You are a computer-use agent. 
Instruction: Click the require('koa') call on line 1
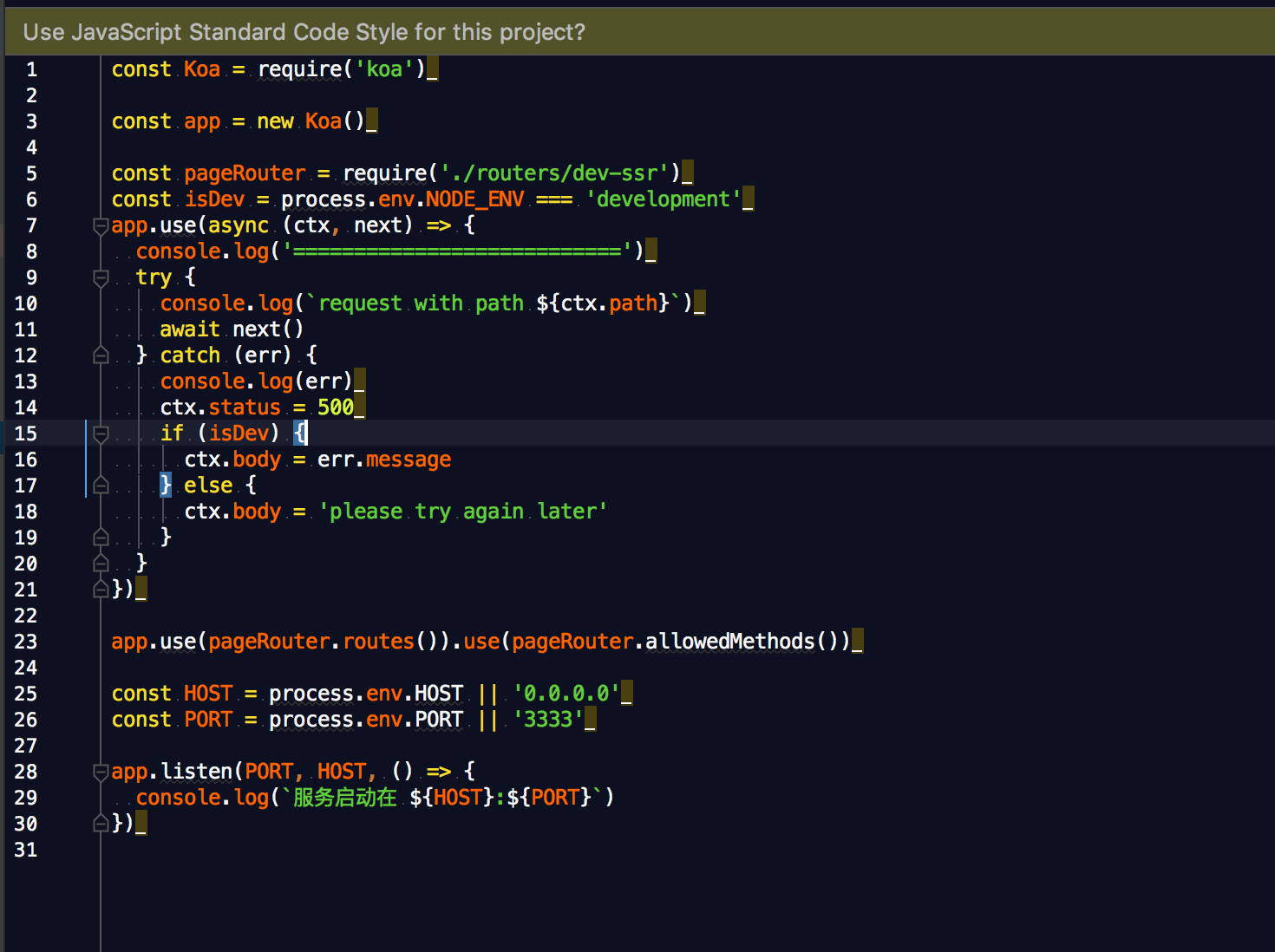(x=342, y=69)
